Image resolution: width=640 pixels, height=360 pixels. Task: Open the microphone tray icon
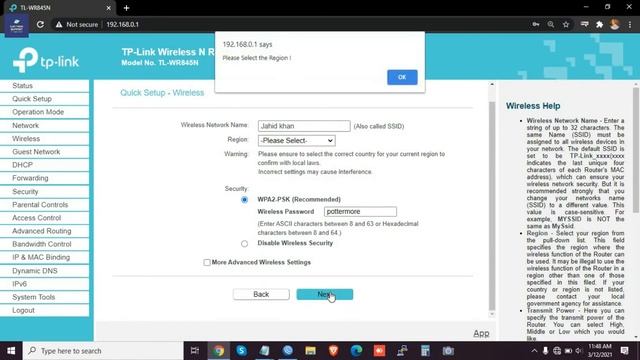(545, 351)
